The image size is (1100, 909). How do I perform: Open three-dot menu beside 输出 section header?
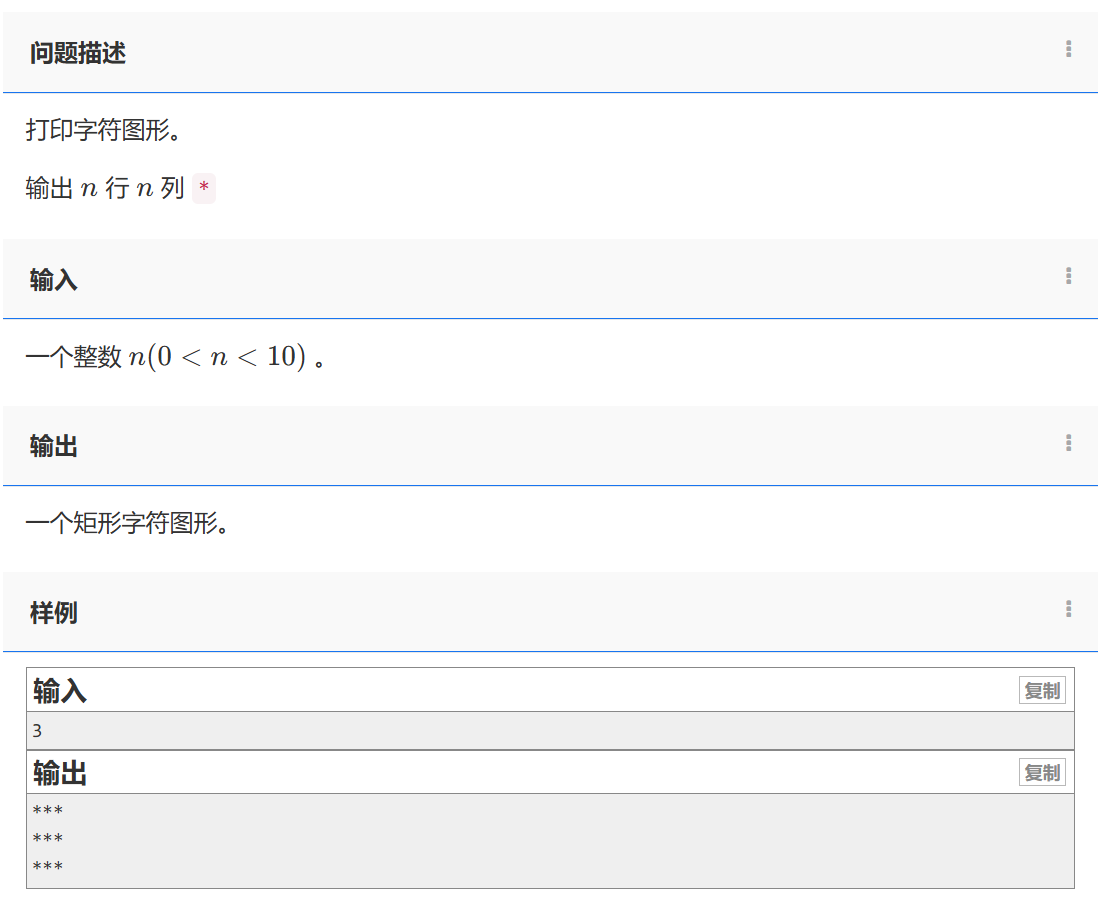[1069, 443]
